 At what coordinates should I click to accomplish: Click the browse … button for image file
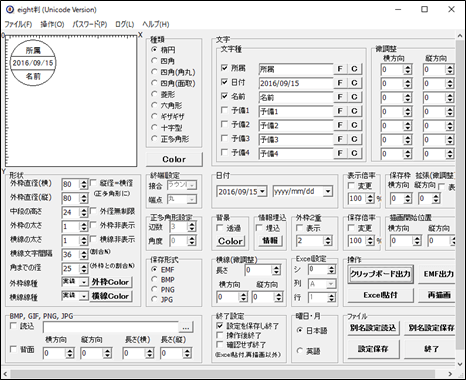186,327
